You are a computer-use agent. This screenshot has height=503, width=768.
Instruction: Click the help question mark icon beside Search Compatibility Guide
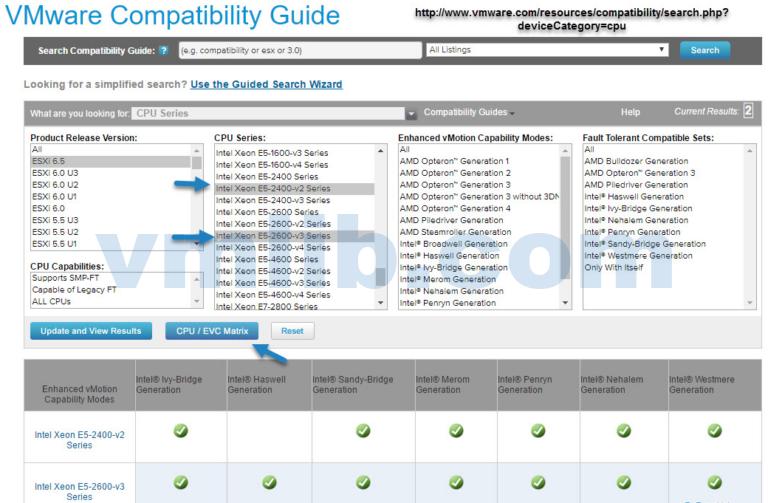(163, 50)
